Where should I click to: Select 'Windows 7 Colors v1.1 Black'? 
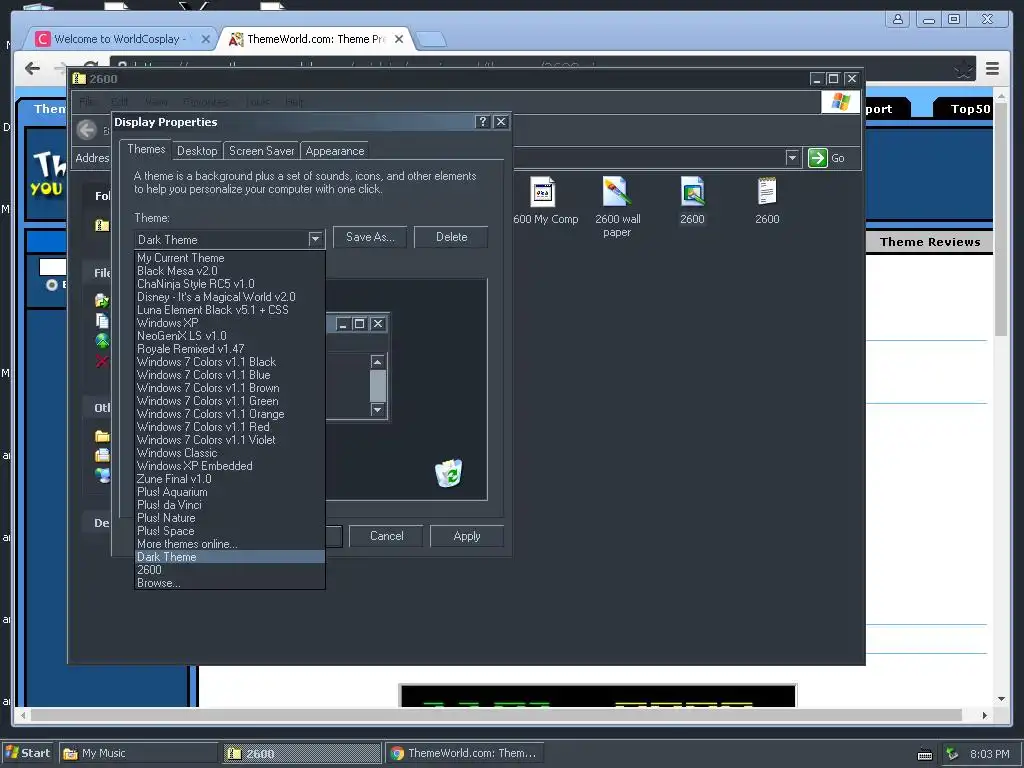230,362
